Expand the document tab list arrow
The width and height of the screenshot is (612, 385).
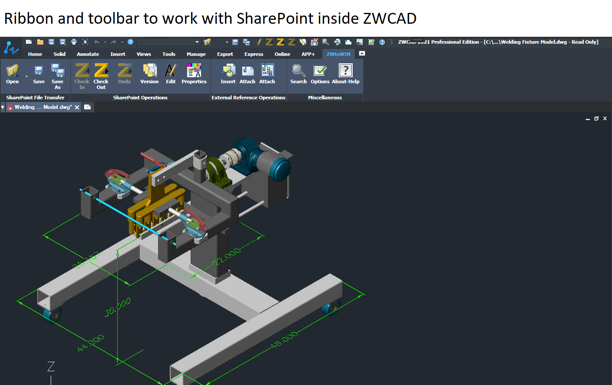[2, 107]
